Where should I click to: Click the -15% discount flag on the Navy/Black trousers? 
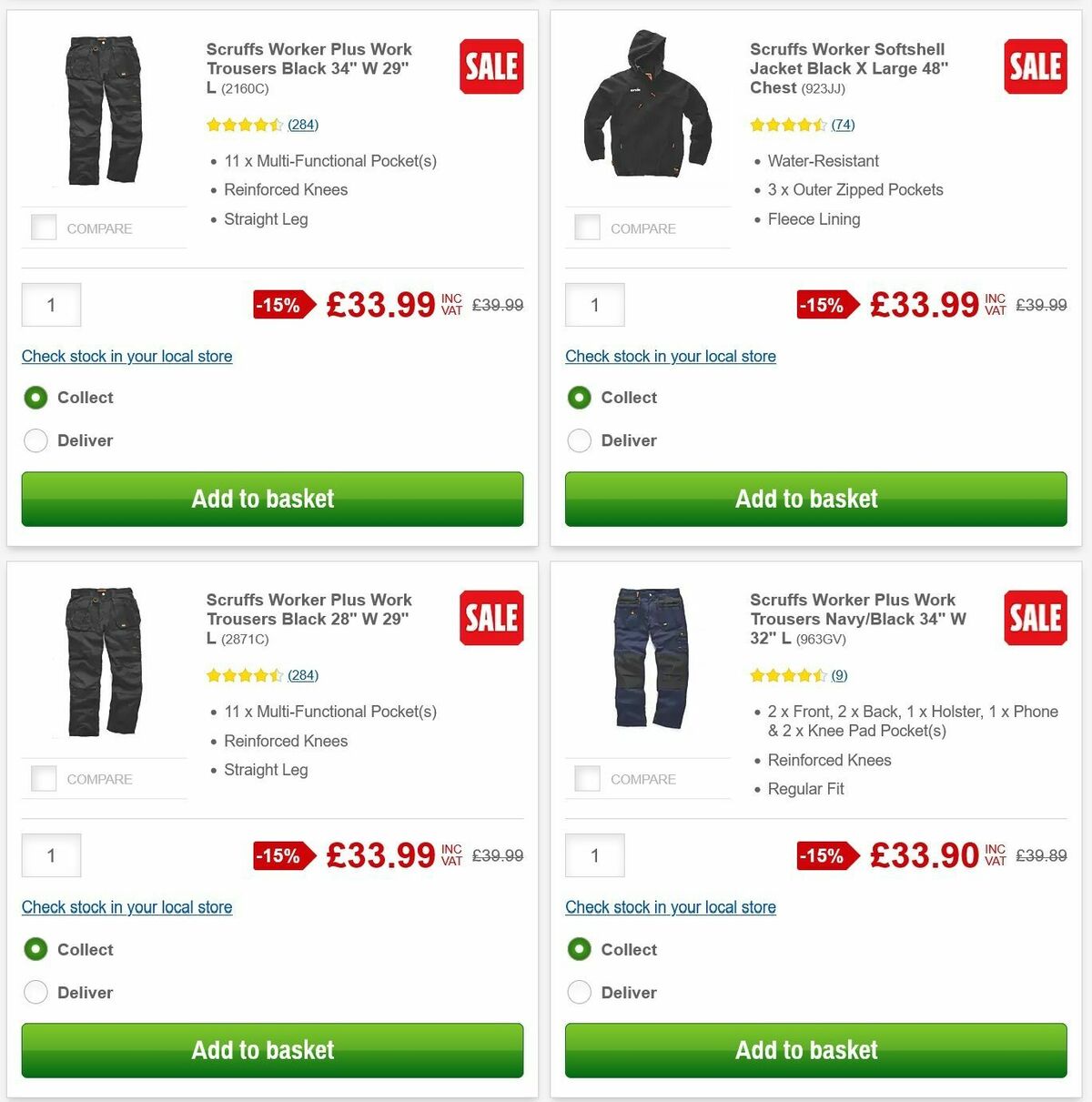823,855
